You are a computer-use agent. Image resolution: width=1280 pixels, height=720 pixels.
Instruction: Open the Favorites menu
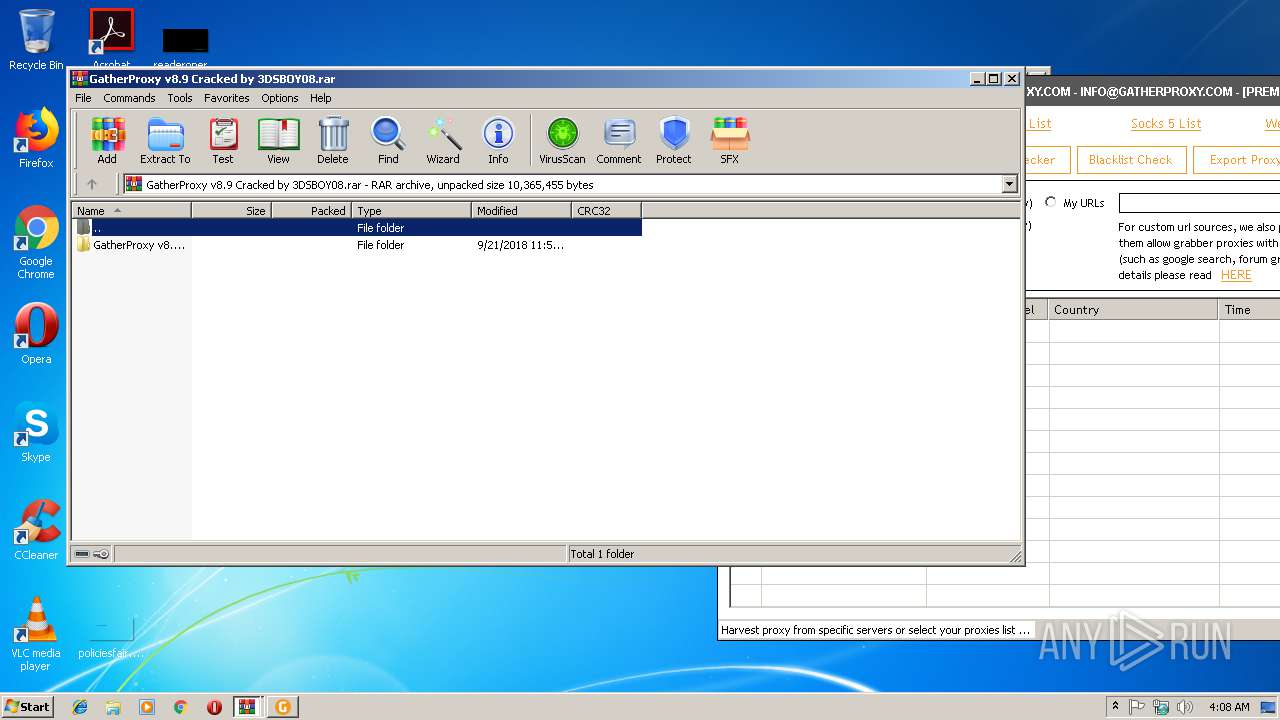pyautogui.click(x=227, y=98)
